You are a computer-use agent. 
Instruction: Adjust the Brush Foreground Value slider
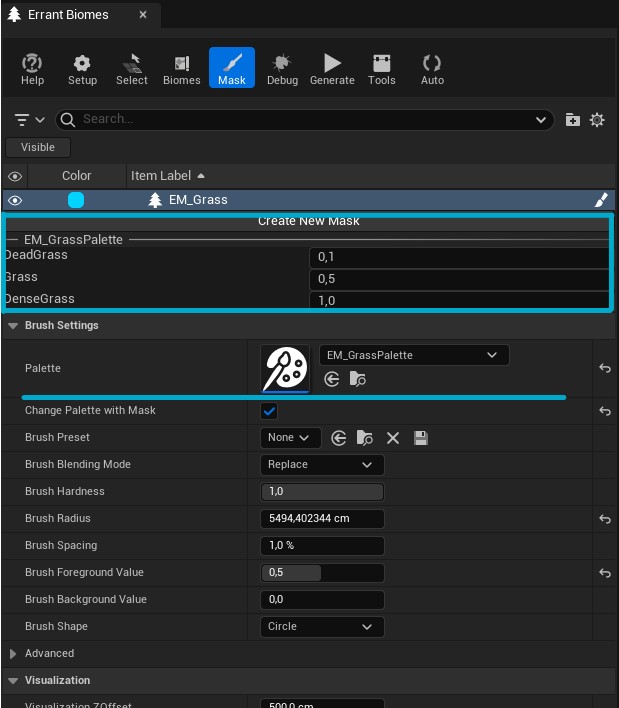pos(322,573)
